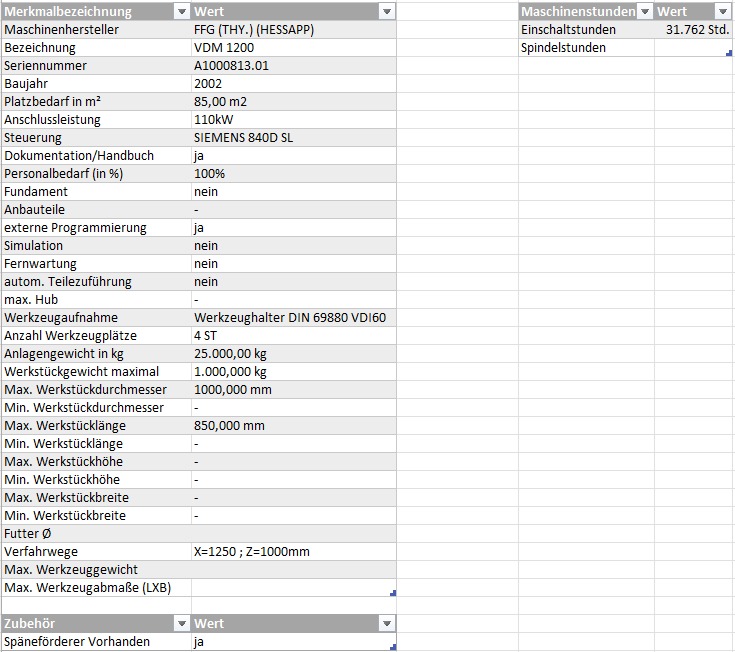This screenshot has height=652, width=735.
Task: Click the empty Max. Werkzeuggewicht value cell
Action: point(293,570)
